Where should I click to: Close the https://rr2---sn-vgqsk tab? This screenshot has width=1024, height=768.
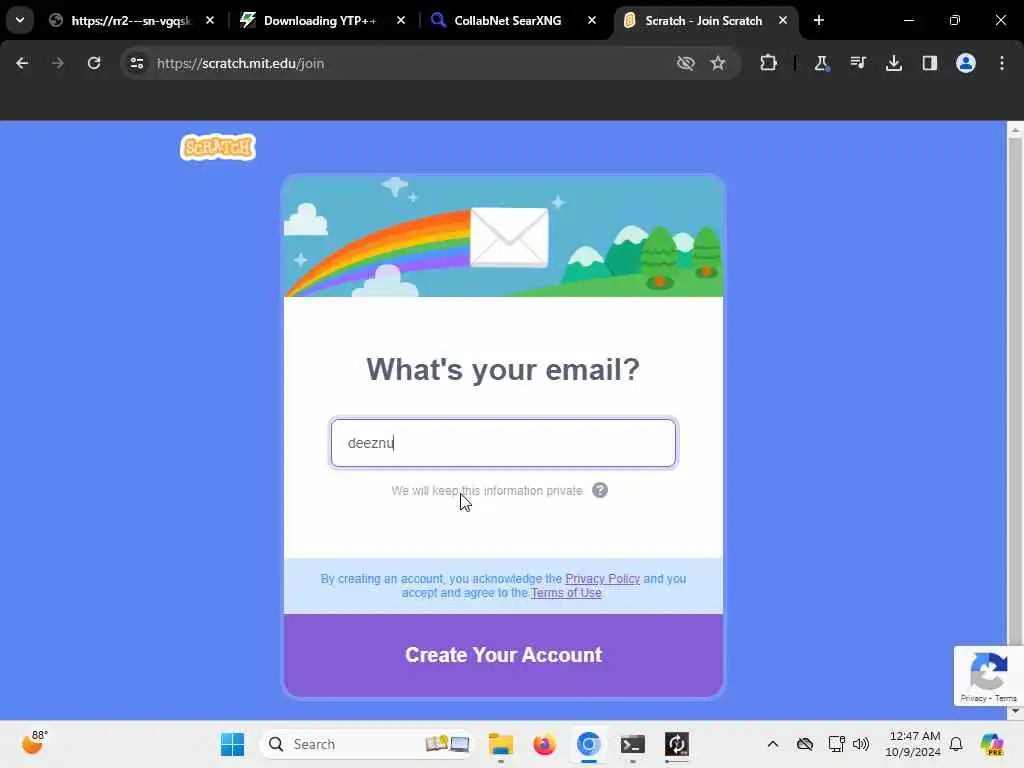coord(210,20)
